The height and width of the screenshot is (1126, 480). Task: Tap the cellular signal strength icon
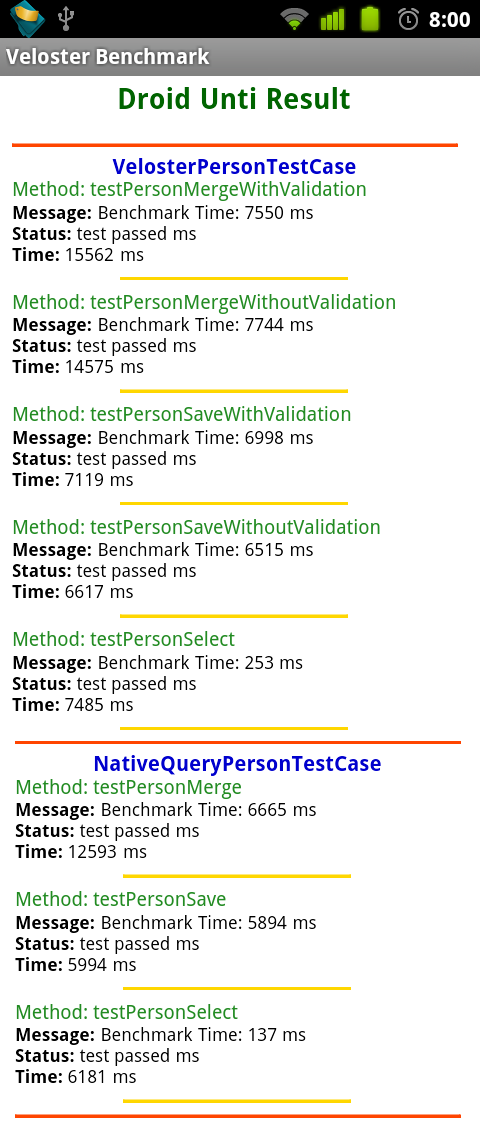[333, 19]
